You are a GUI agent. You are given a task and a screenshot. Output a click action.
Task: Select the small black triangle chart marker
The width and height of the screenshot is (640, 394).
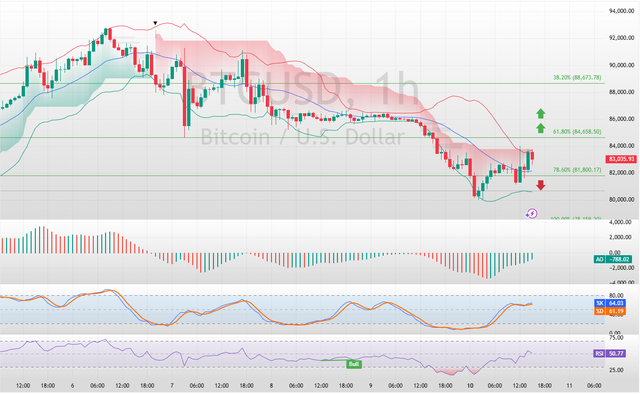click(155, 23)
